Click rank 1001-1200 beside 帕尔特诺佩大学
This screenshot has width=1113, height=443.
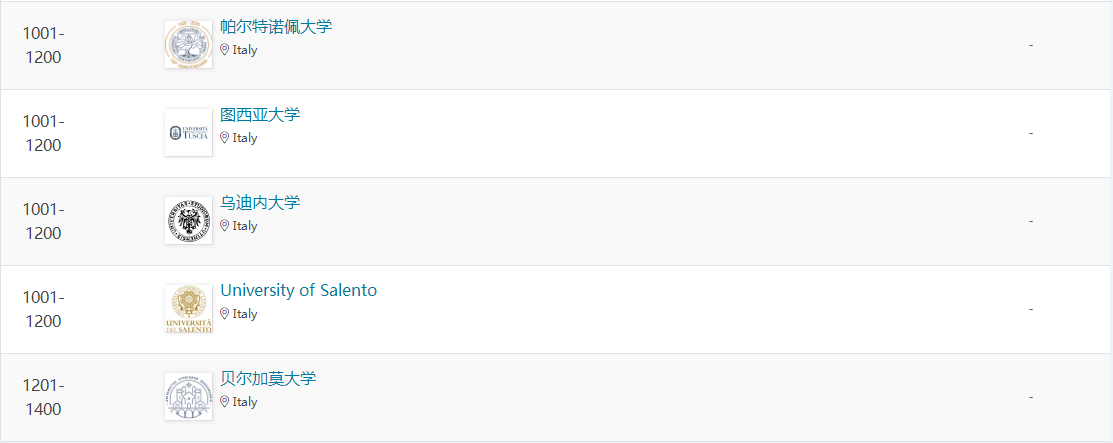coord(42,45)
